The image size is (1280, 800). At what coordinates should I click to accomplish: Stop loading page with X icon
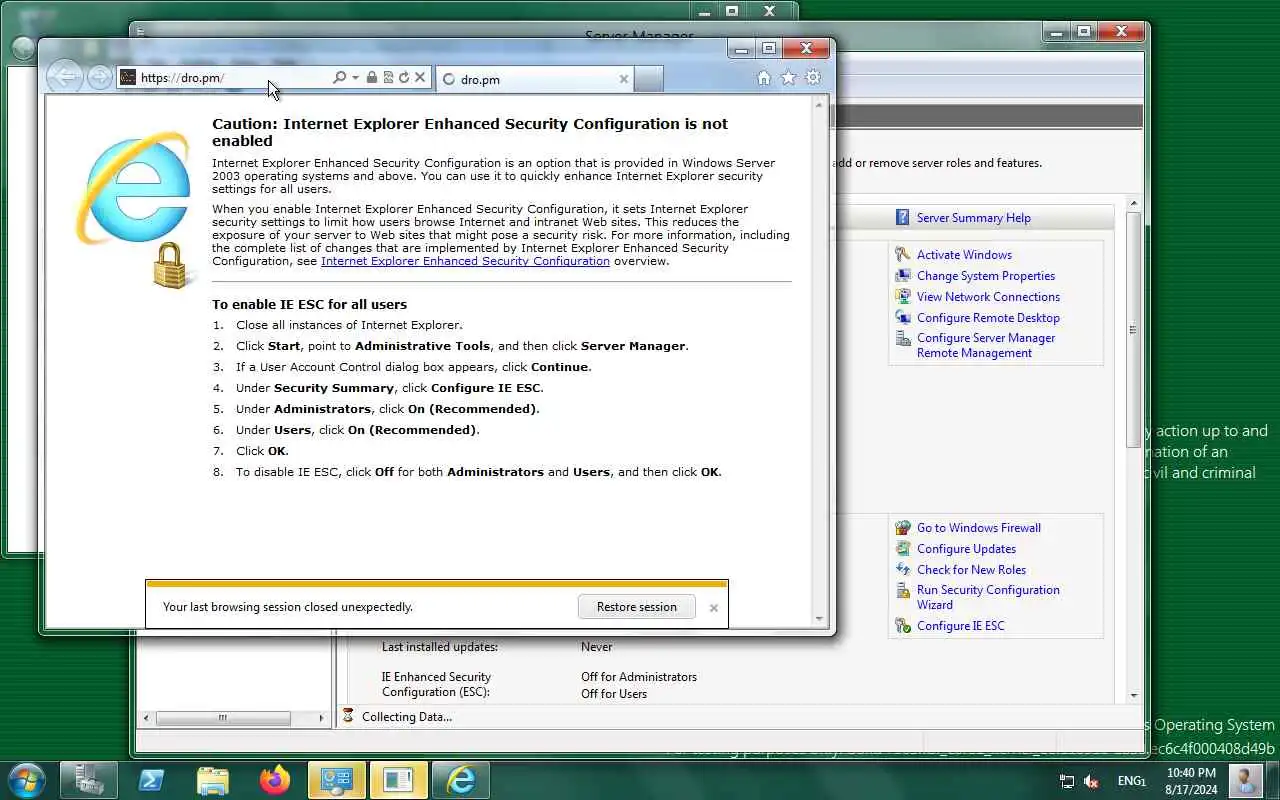(x=420, y=77)
